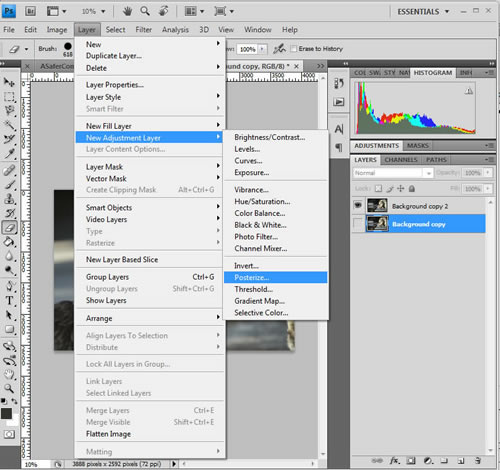Open the Filter menu

point(143,30)
